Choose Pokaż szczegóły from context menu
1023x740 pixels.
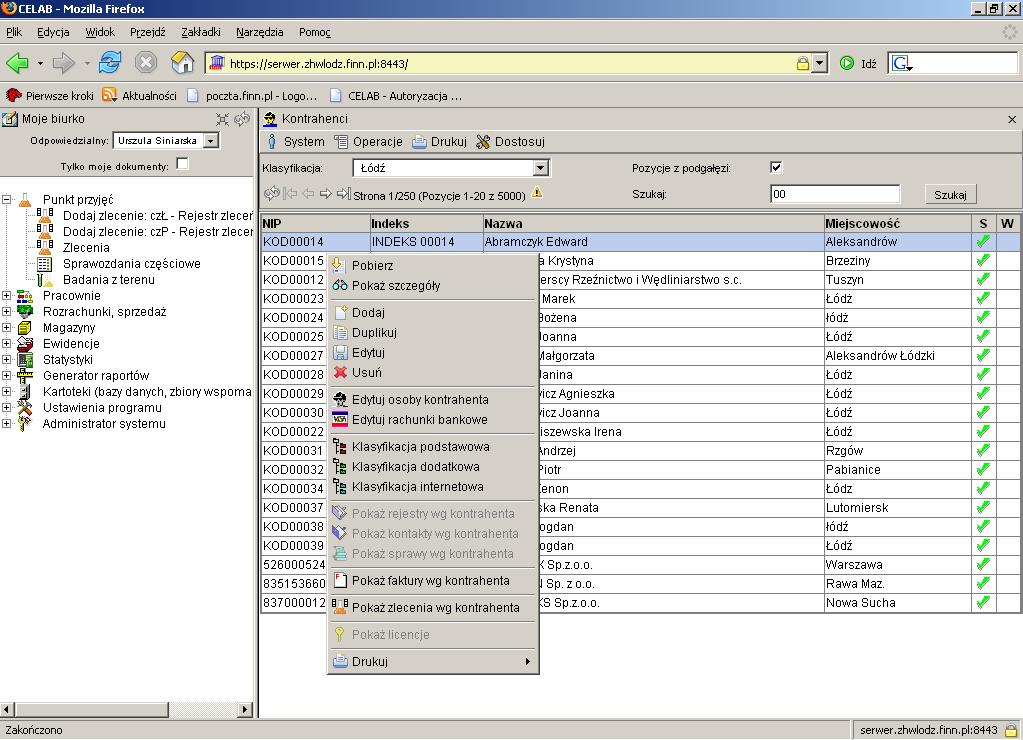[432, 286]
